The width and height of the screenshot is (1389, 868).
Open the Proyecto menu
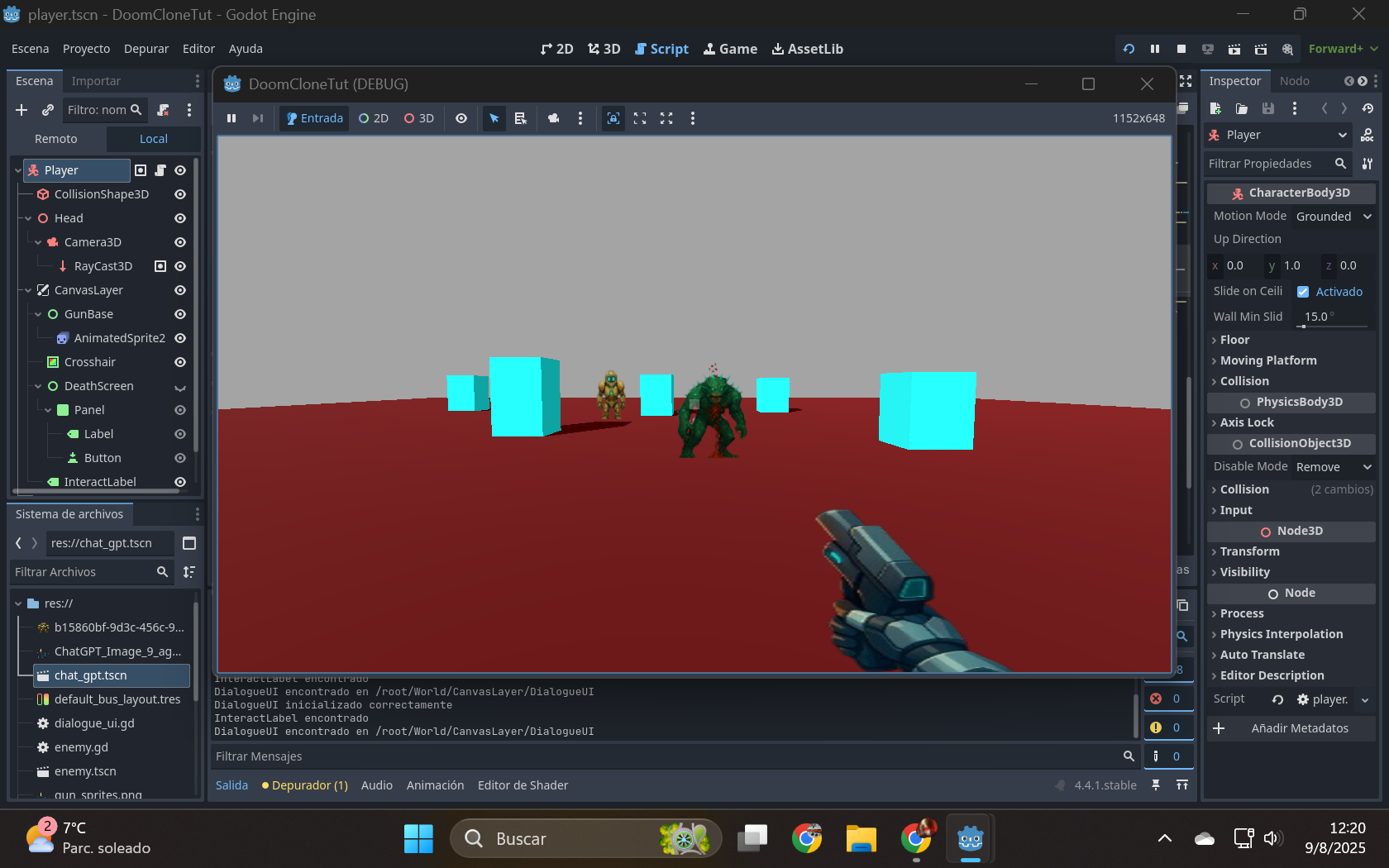[86, 49]
